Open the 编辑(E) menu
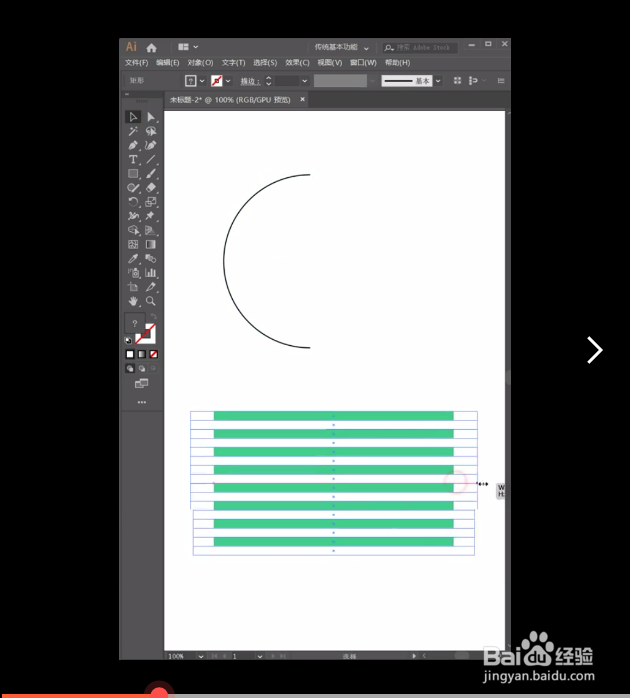Image resolution: width=630 pixels, height=698 pixels. coord(167,63)
